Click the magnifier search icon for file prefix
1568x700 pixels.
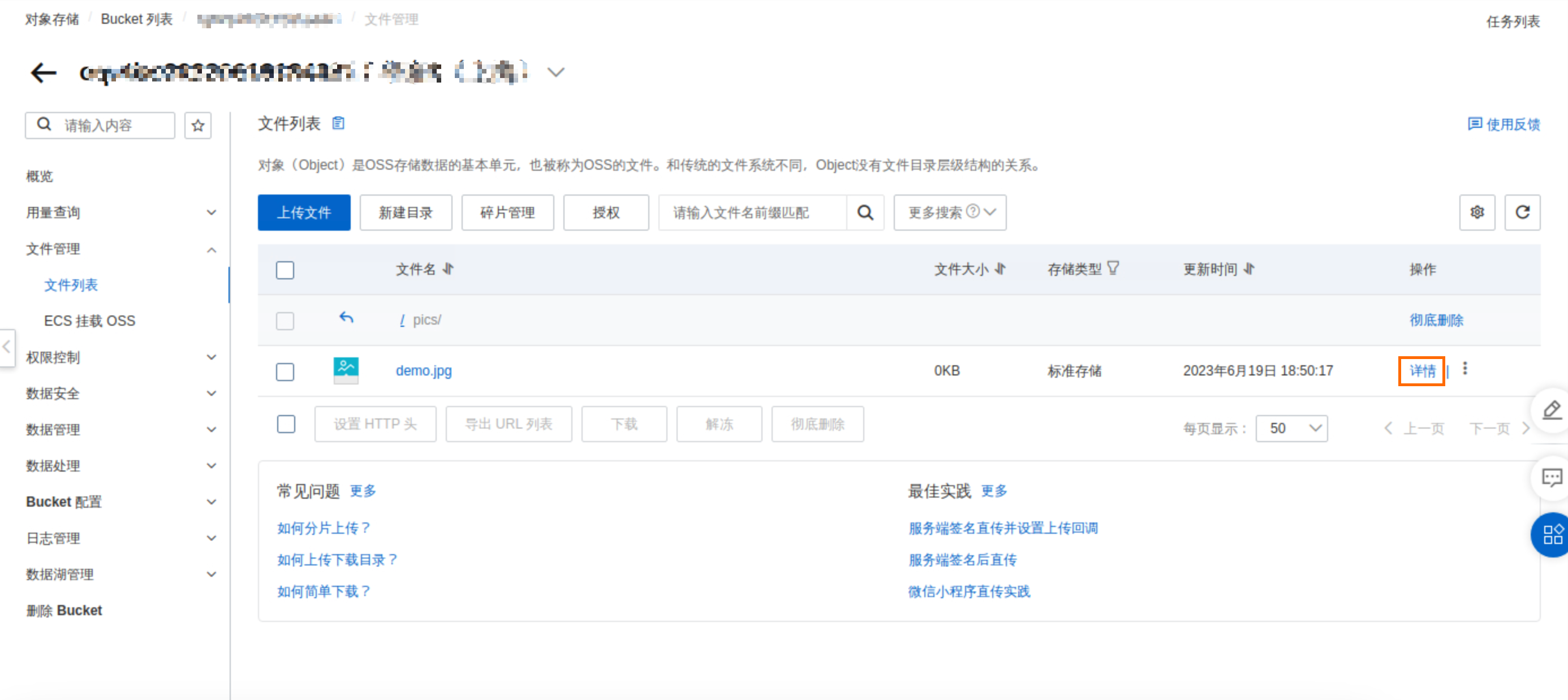point(865,213)
